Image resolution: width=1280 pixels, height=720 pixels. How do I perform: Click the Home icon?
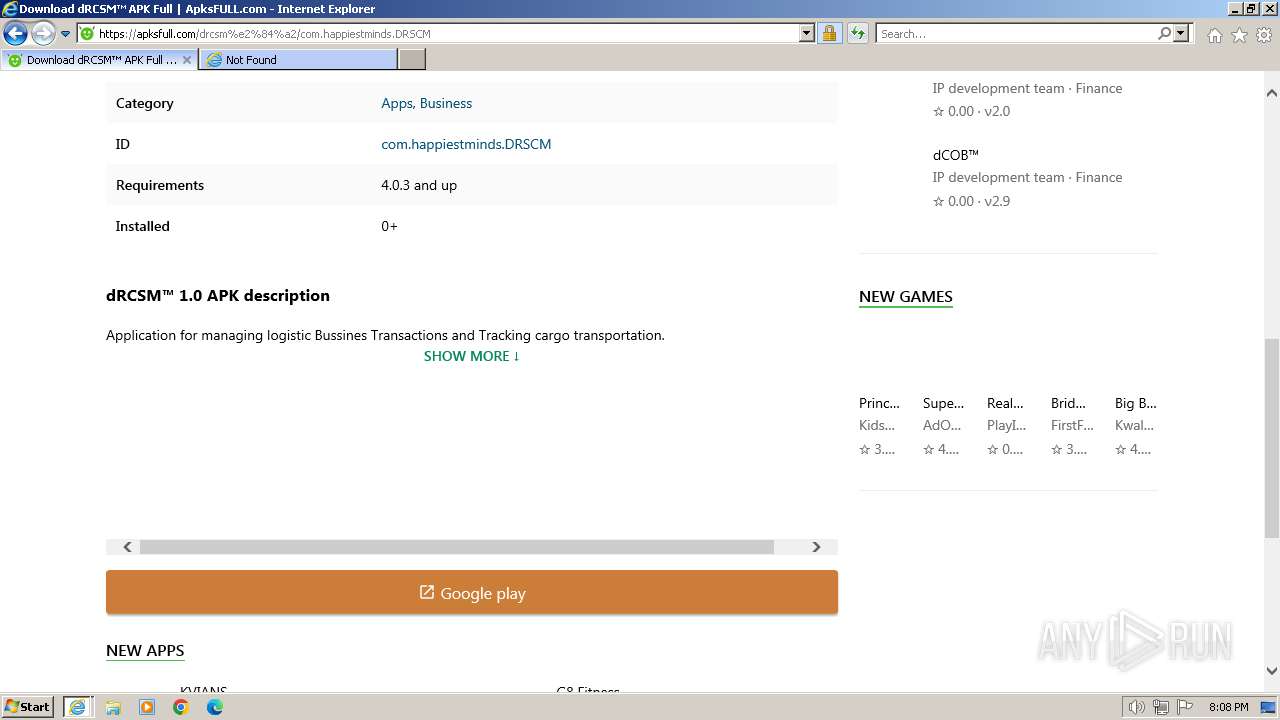point(1214,35)
